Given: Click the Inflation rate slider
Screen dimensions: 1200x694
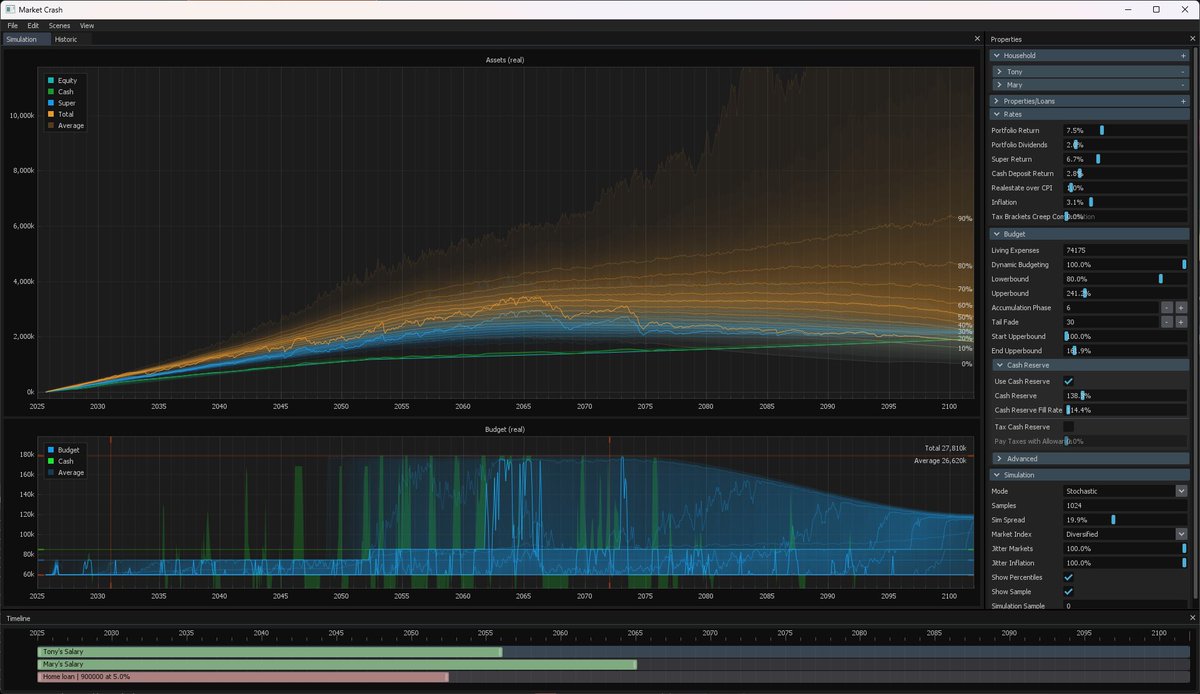Looking at the screenshot, I should pyautogui.click(x=1125, y=202).
